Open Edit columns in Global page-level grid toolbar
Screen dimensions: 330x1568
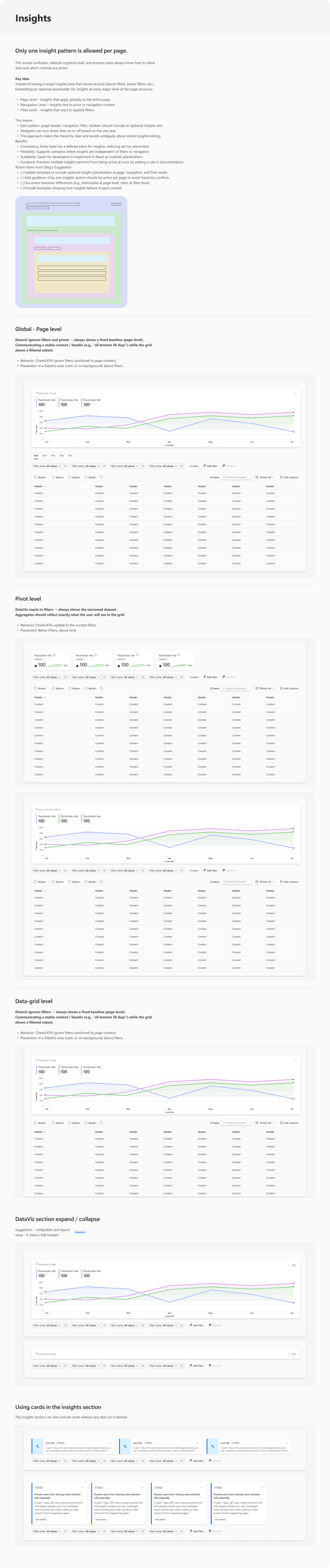coord(289,477)
